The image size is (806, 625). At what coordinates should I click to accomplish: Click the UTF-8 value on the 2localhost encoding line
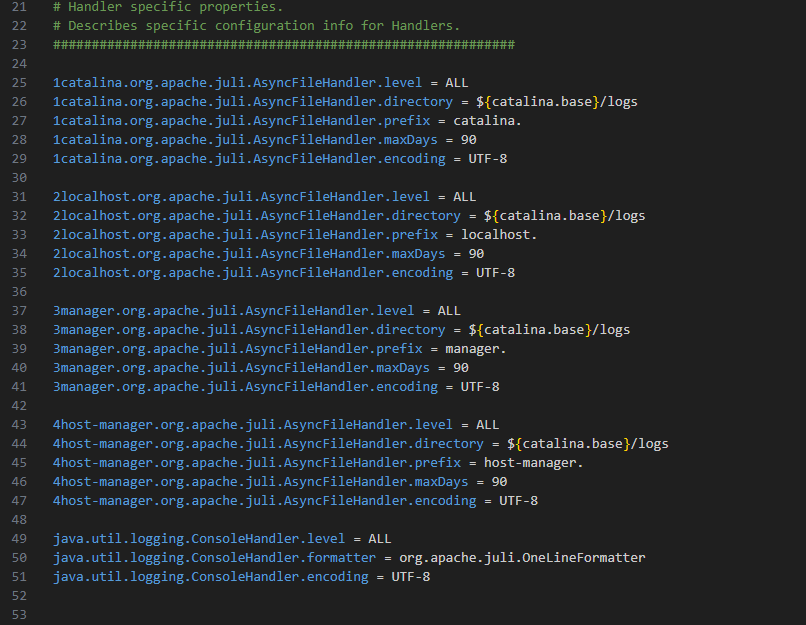pos(495,273)
